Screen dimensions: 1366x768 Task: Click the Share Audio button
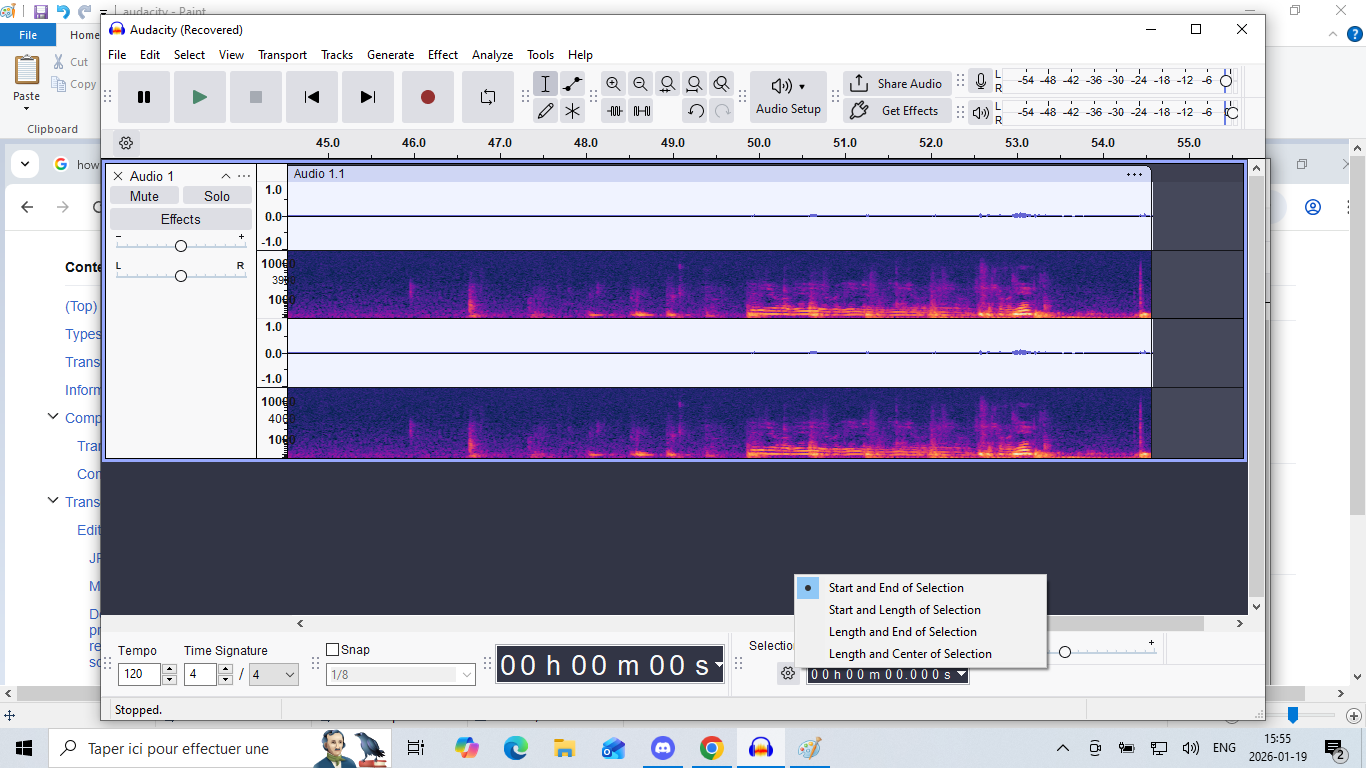pyautogui.click(x=897, y=84)
